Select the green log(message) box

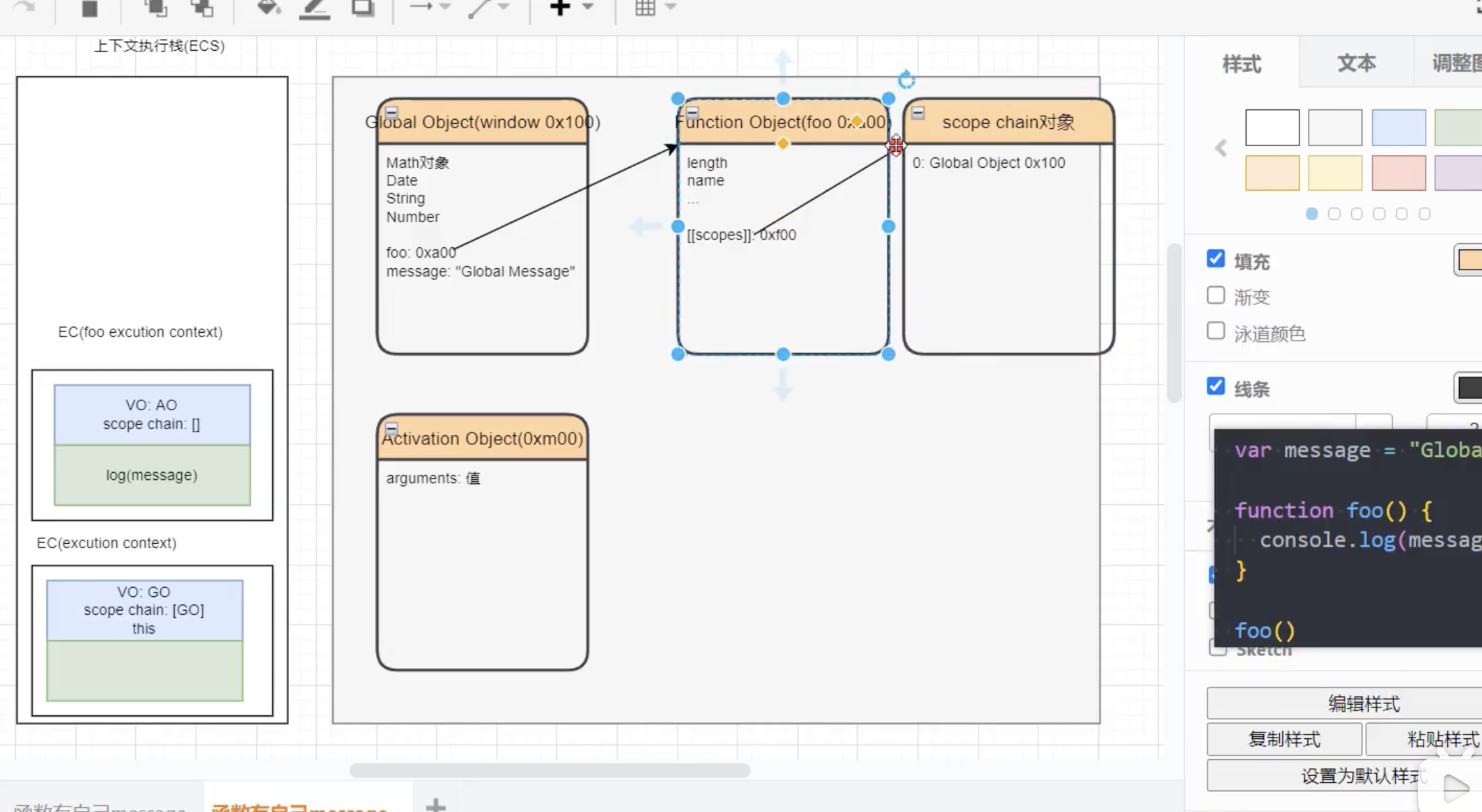click(152, 475)
